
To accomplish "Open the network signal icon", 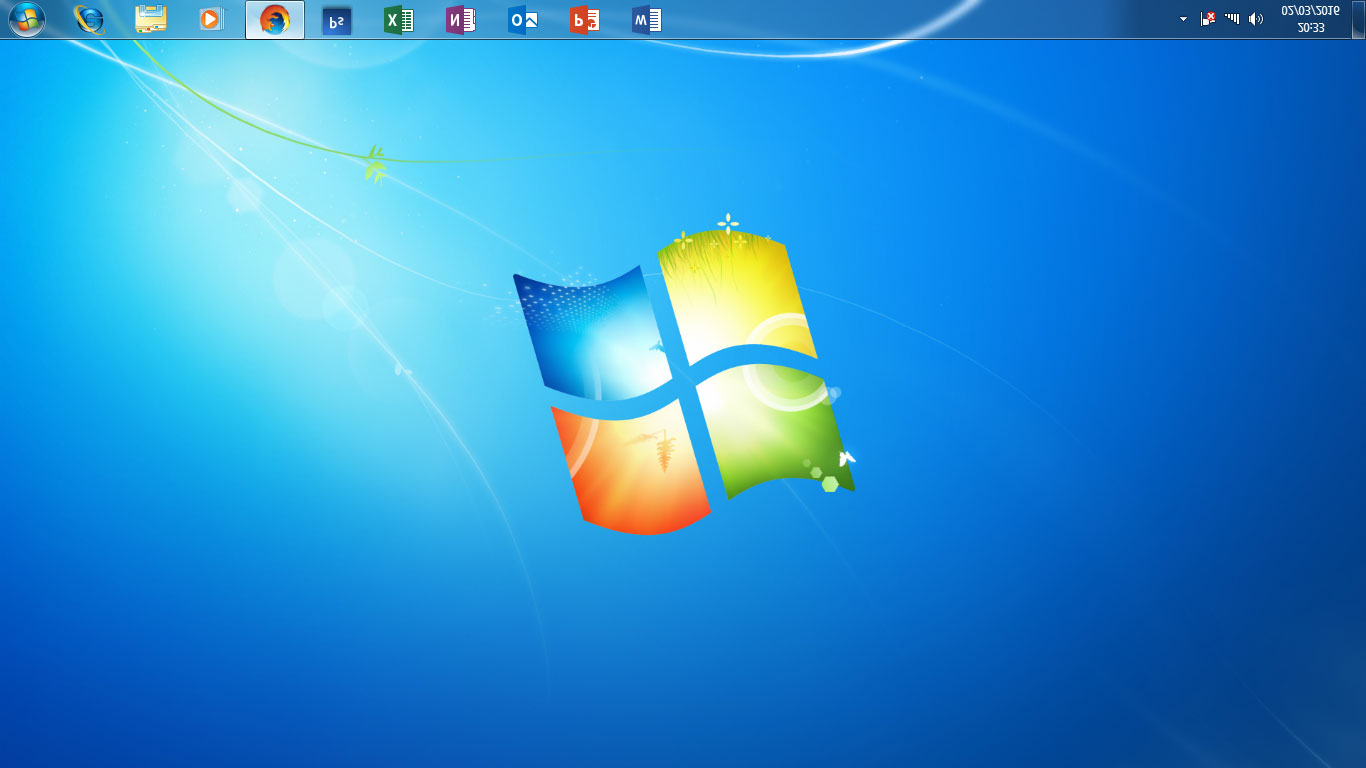I will pyautogui.click(x=1232, y=19).
